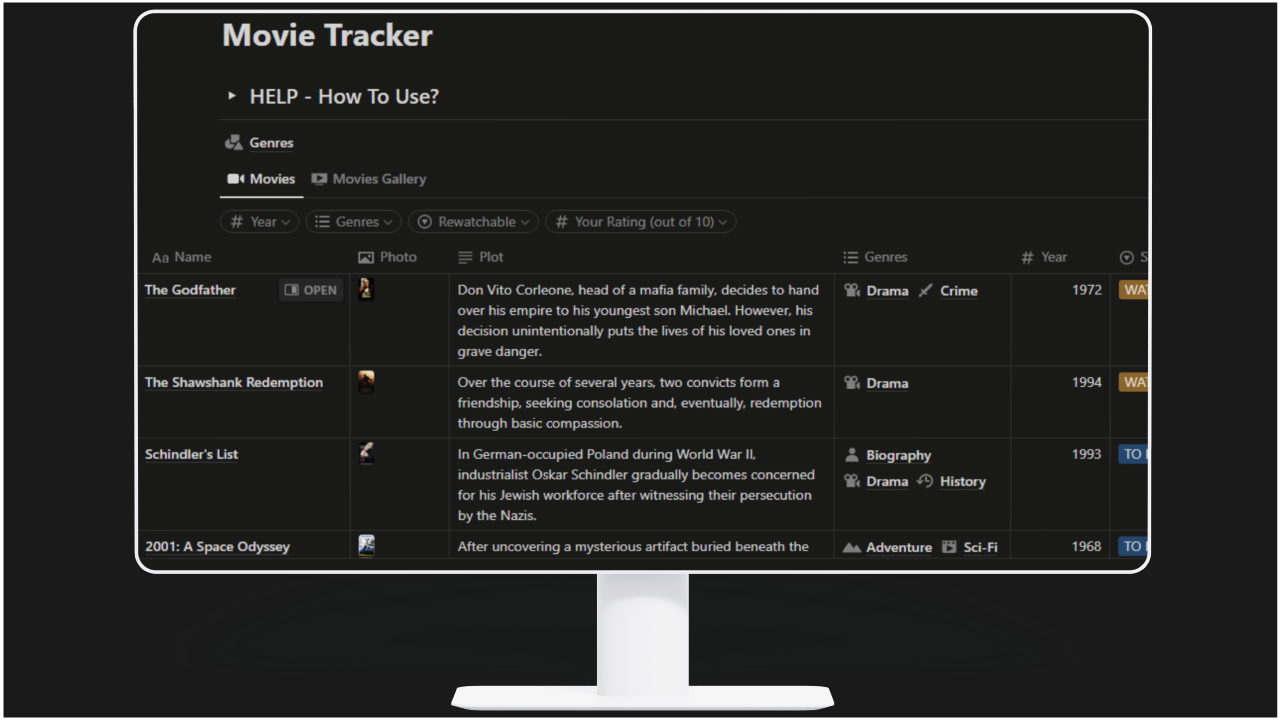1280x720 pixels.
Task: Click the mountain icon beside Adventure
Action: click(852, 546)
